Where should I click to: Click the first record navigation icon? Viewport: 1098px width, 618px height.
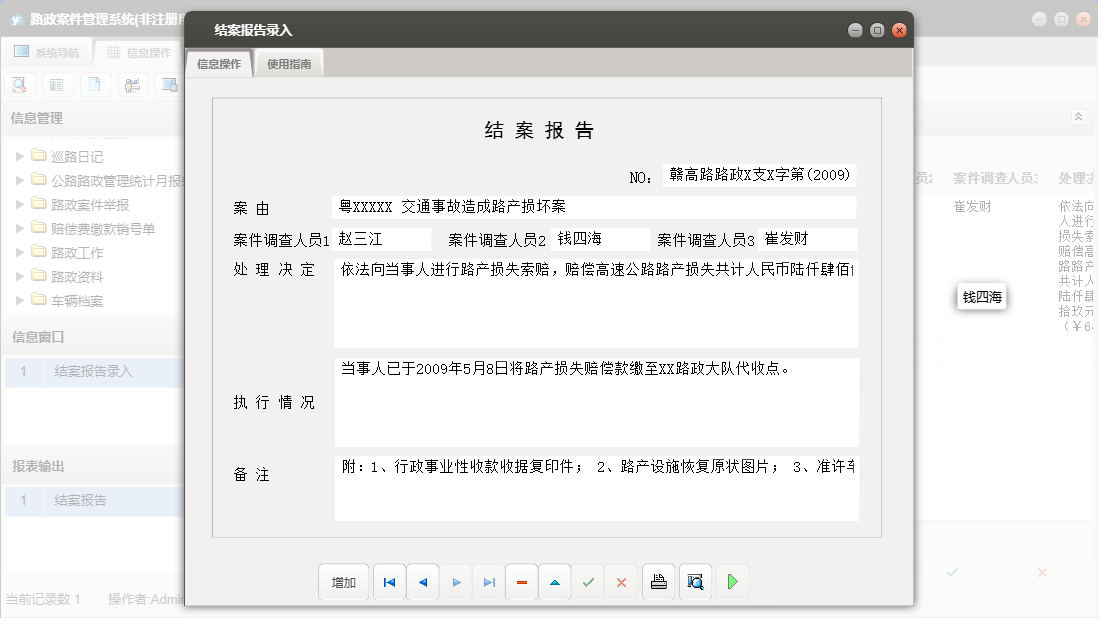pyautogui.click(x=389, y=581)
